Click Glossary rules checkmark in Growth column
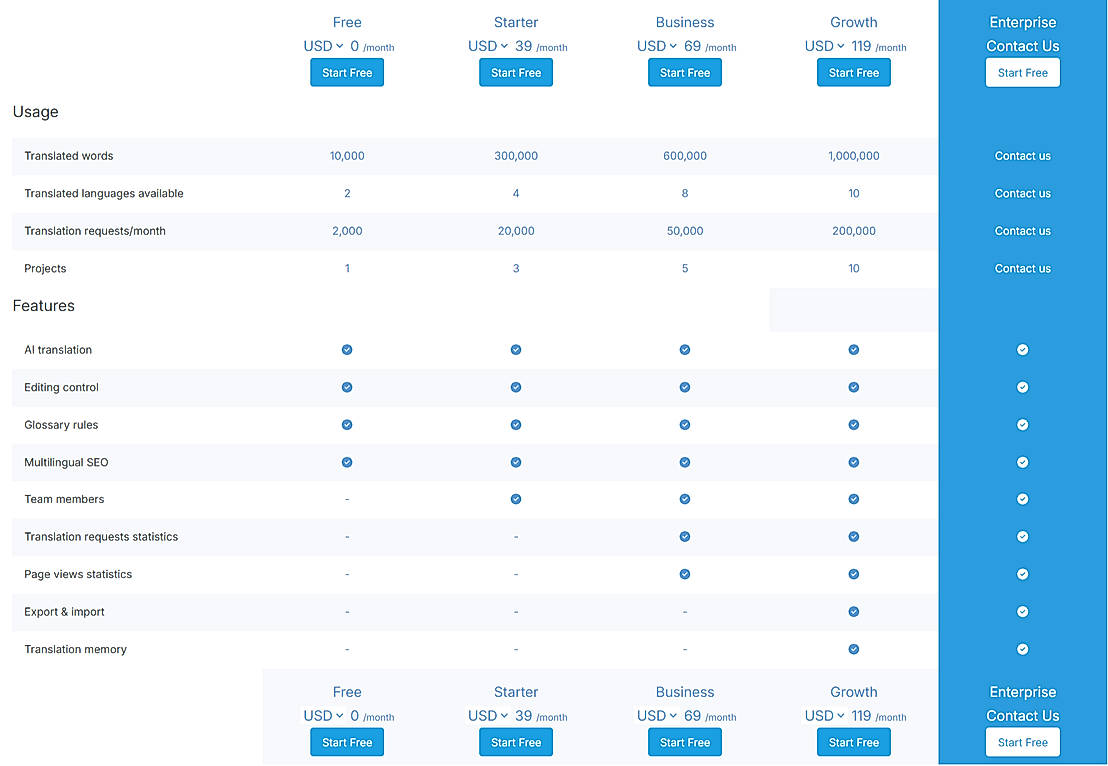Viewport: 1108px width, 766px height. (854, 425)
